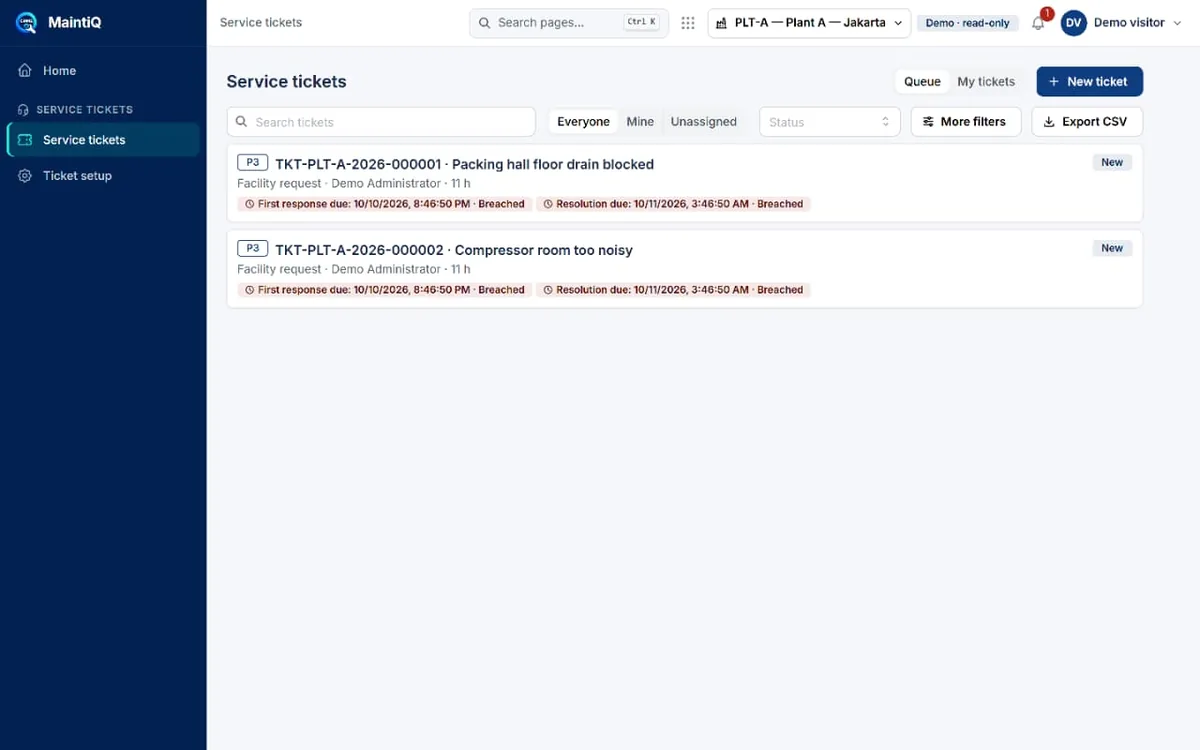Click Resolution due chip on drain ticket
1200x750 pixels.
point(673,204)
